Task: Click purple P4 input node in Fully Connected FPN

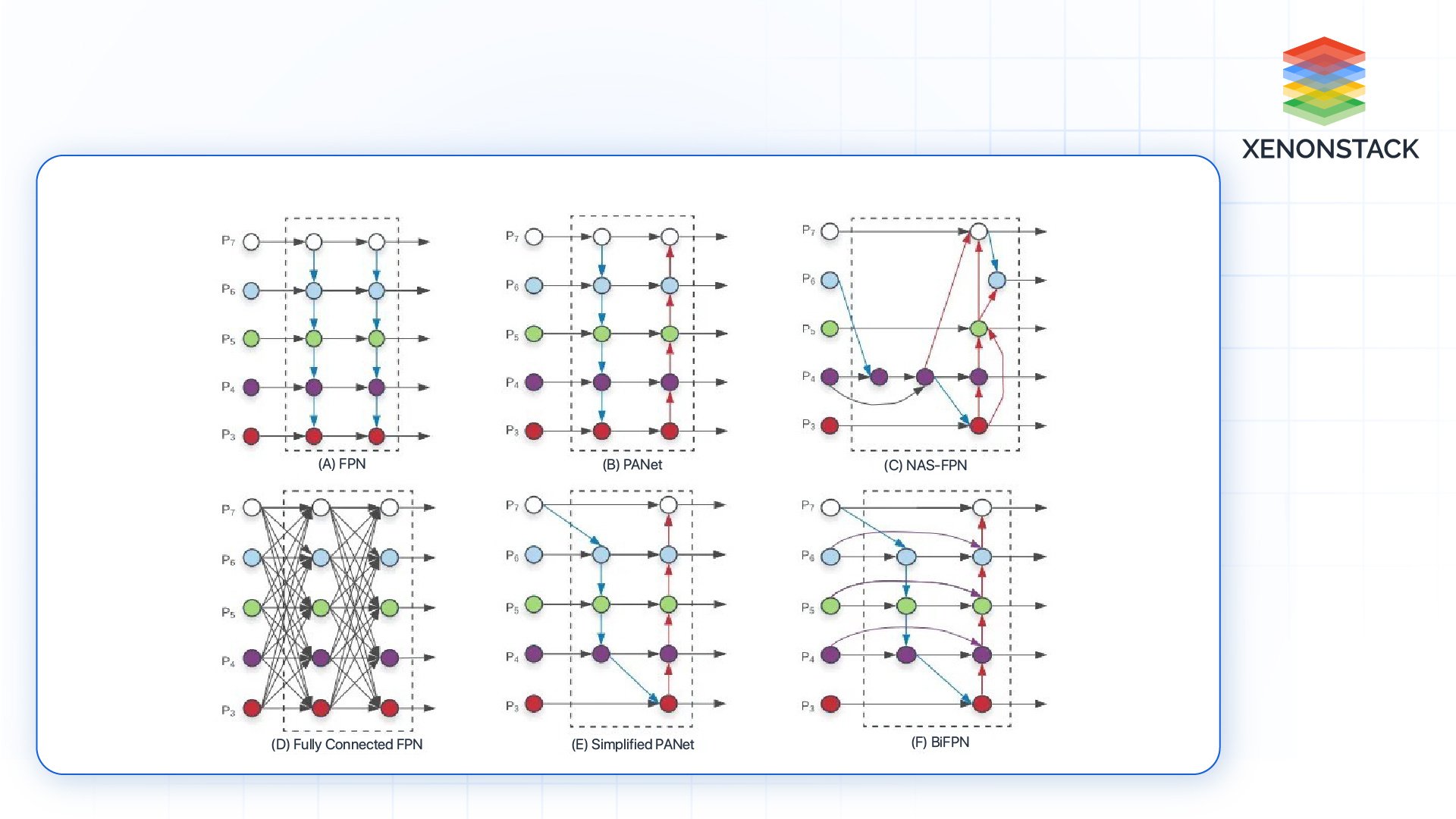Action: [252, 657]
